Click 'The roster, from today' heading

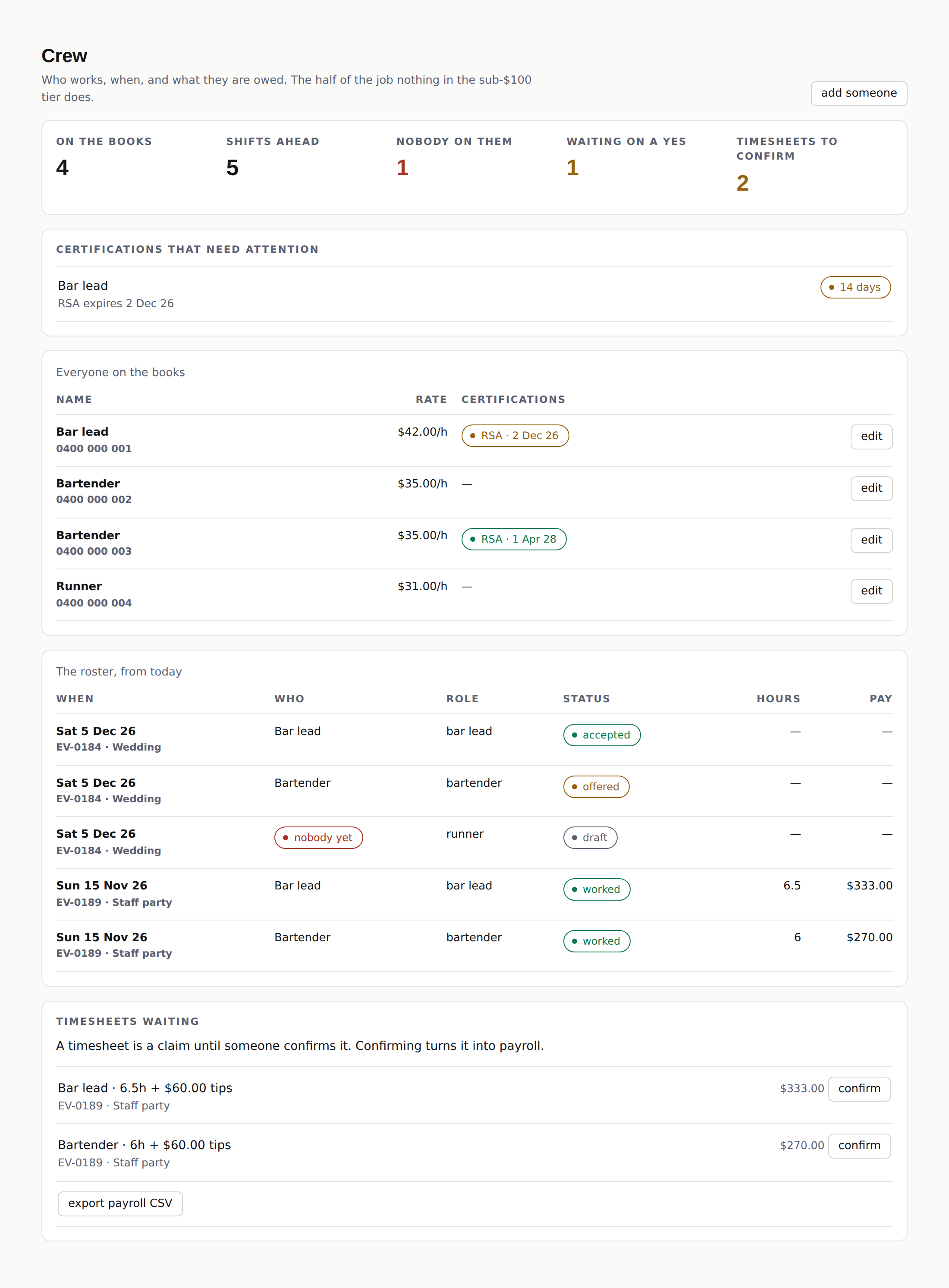point(119,672)
